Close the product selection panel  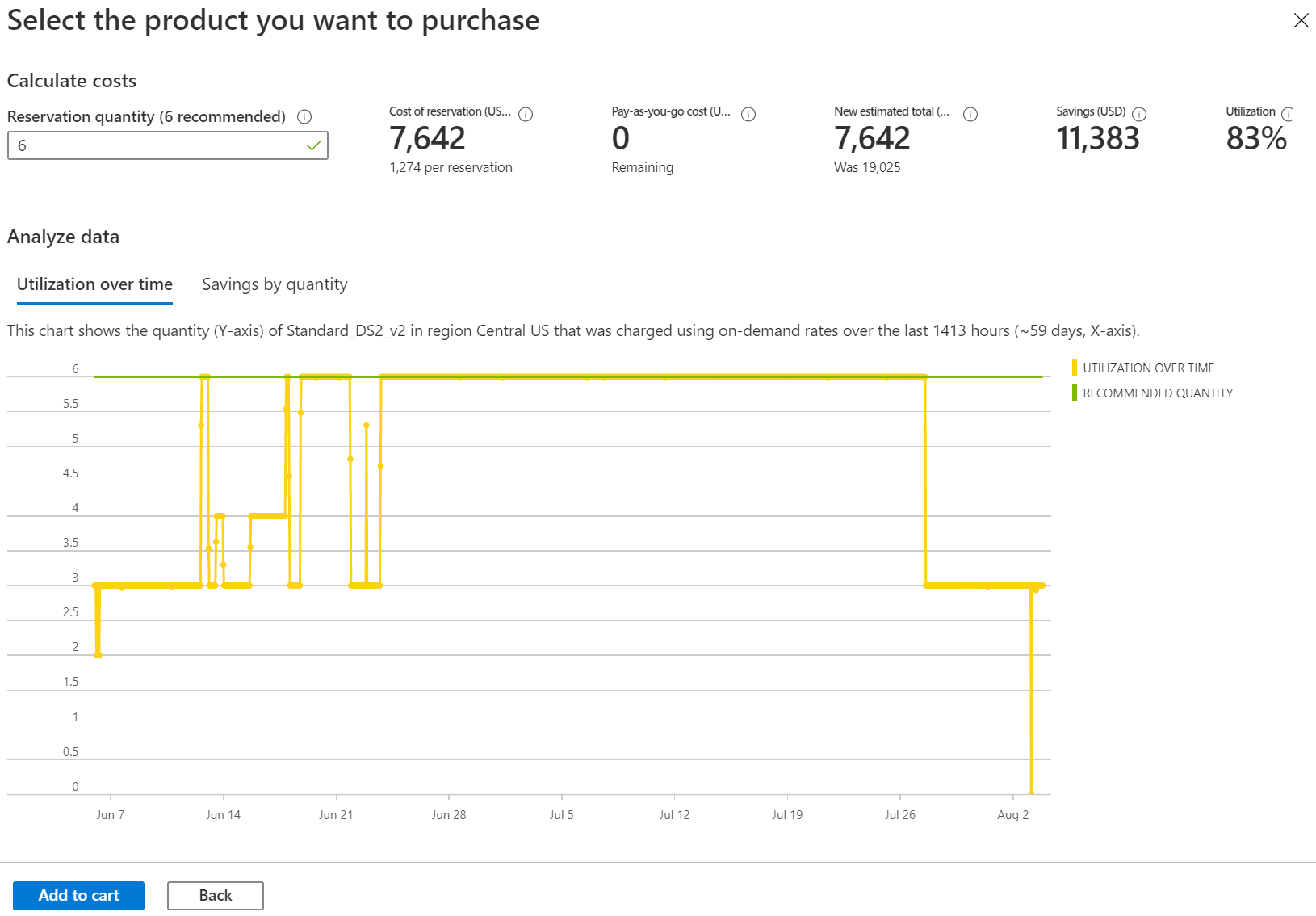click(x=1301, y=20)
